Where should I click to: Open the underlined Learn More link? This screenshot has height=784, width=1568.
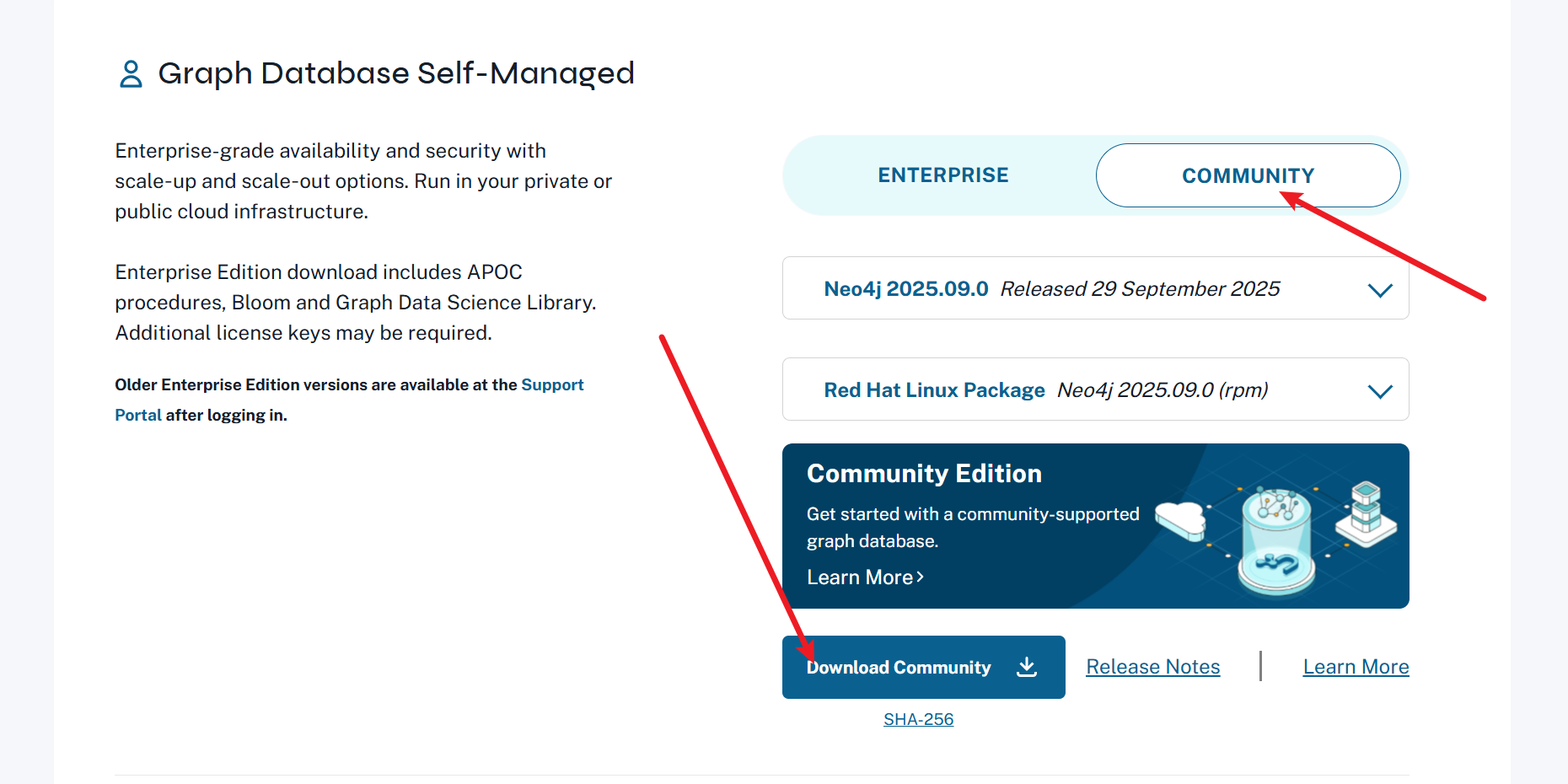pos(1356,667)
